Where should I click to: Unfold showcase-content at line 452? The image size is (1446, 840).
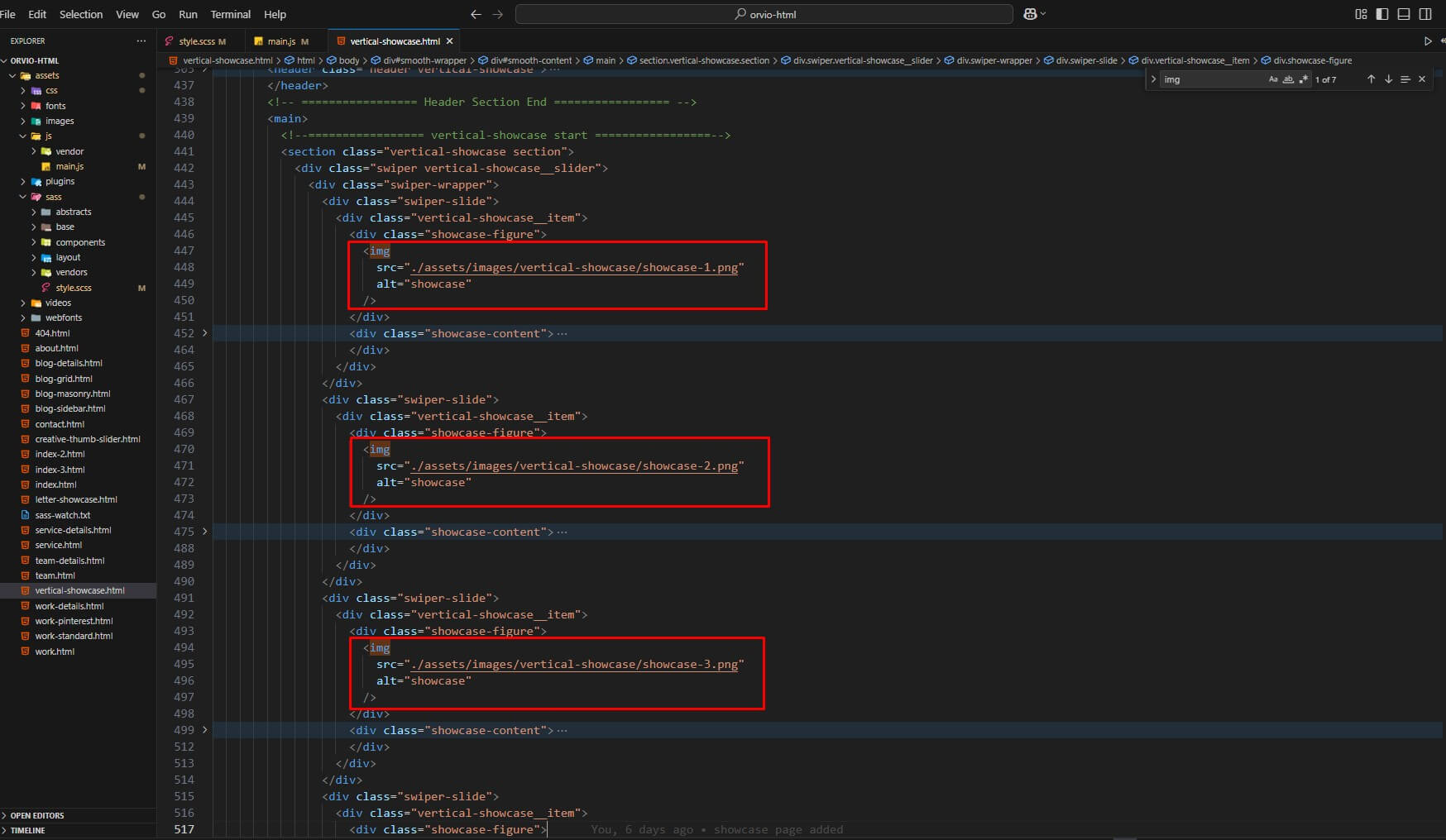(205, 333)
